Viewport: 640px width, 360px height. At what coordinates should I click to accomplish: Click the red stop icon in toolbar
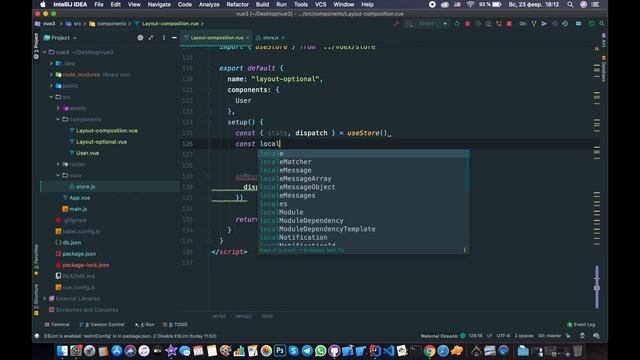[x=509, y=24]
